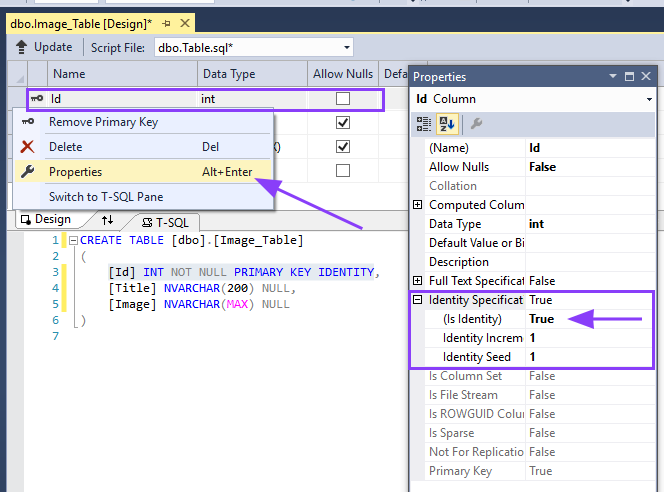
Task: Click the Property Pages wrench icon
Action: point(477,124)
